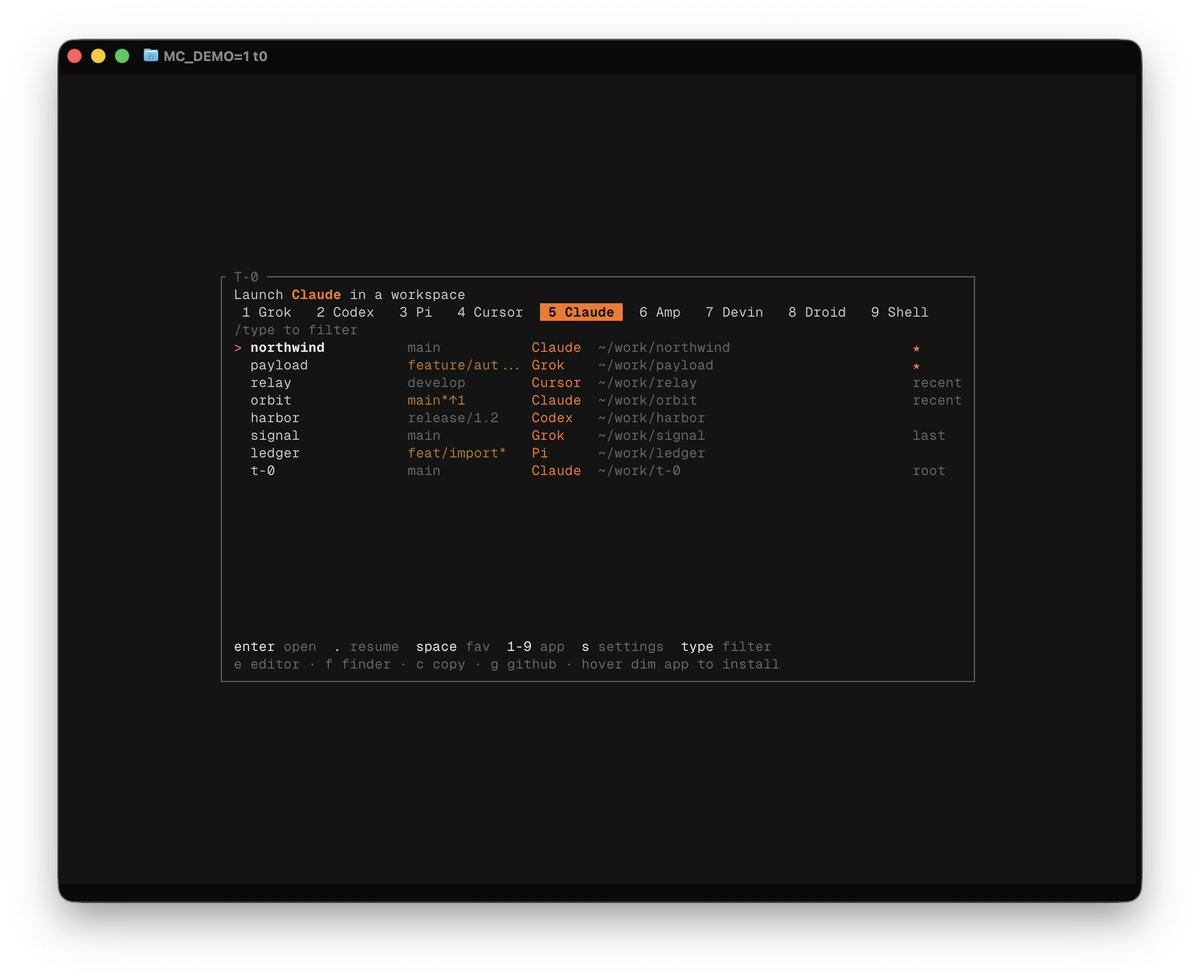Click the feature/aut... branch label
The height and width of the screenshot is (979, 1200).
pos(464,365)
